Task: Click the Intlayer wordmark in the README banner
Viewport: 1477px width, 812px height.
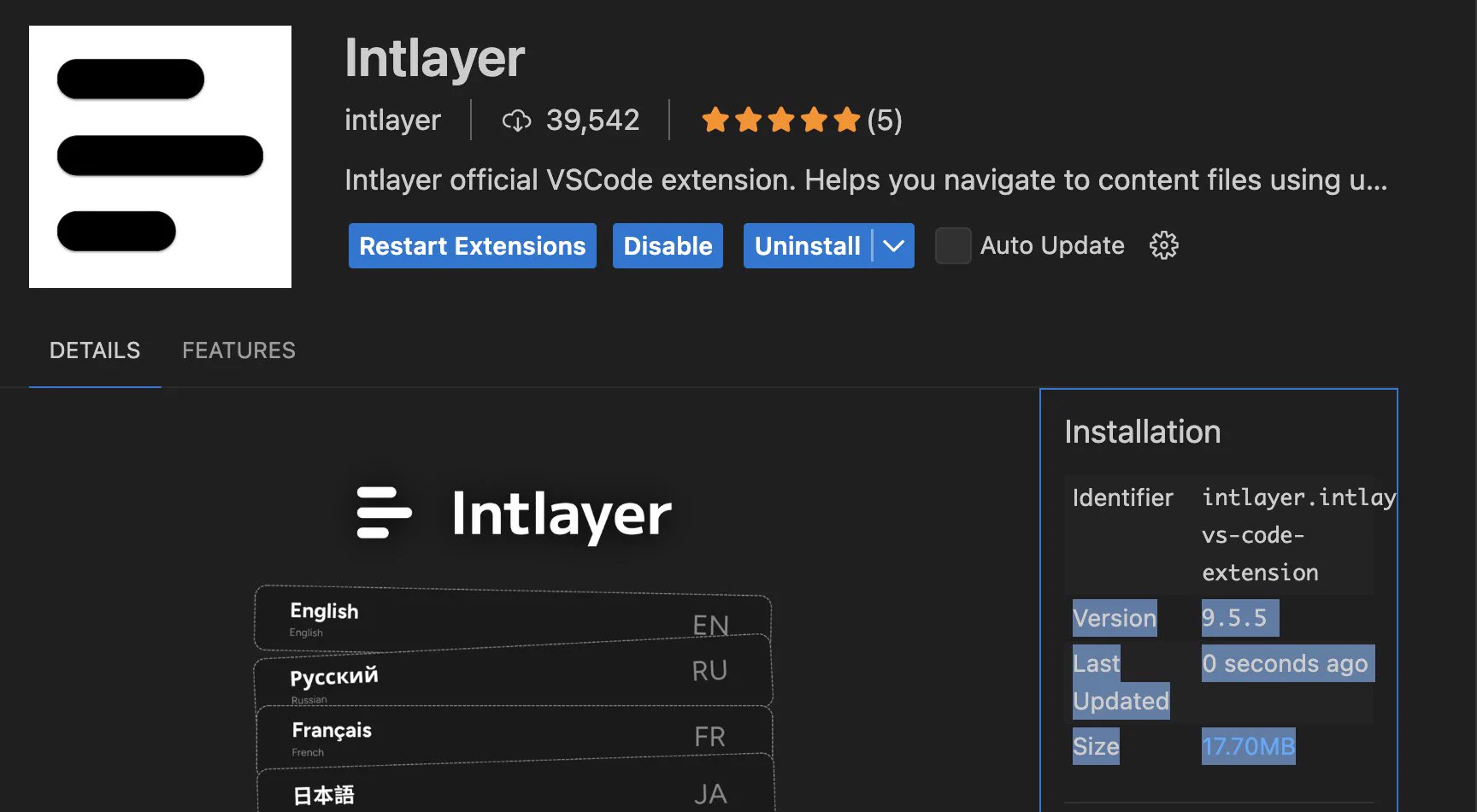Action: tap(562, 515)
